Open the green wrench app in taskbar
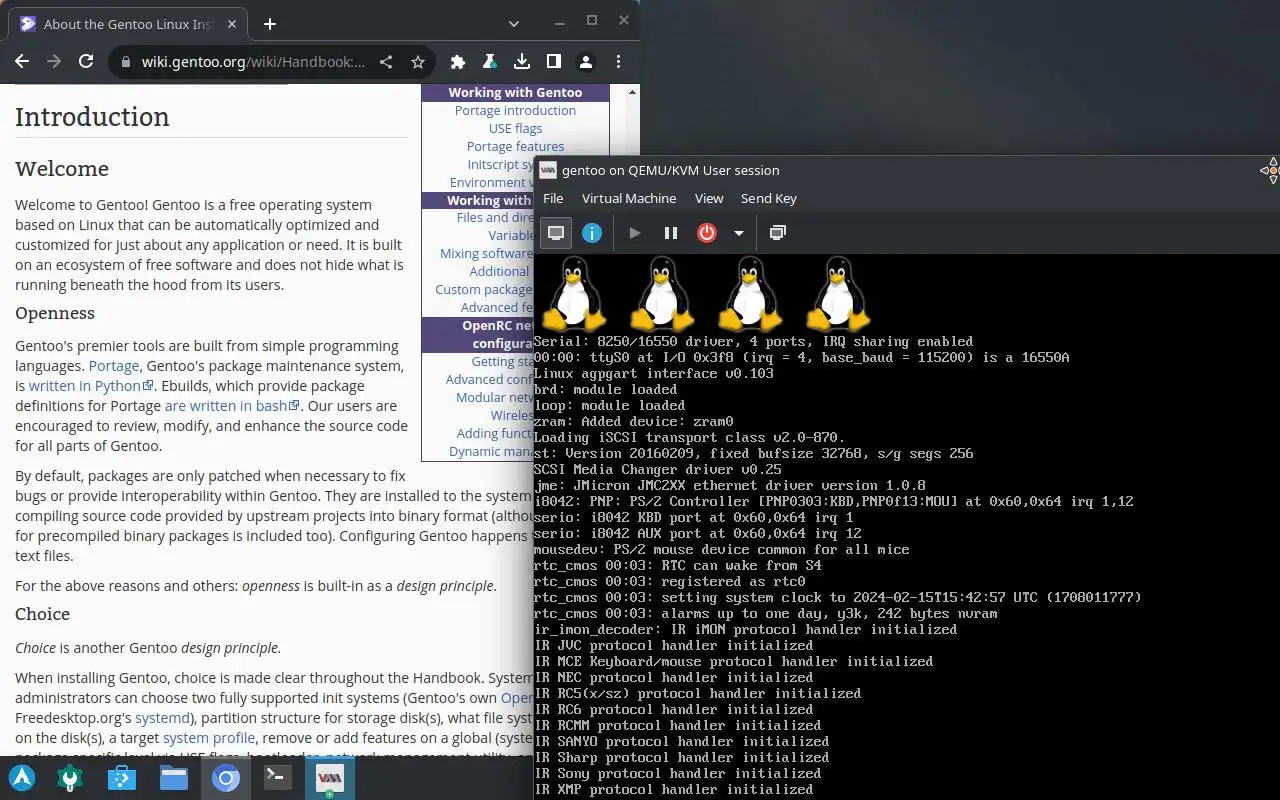This screenshot has height=800, width=1280. pyautogui.click(x=70, y=777)
